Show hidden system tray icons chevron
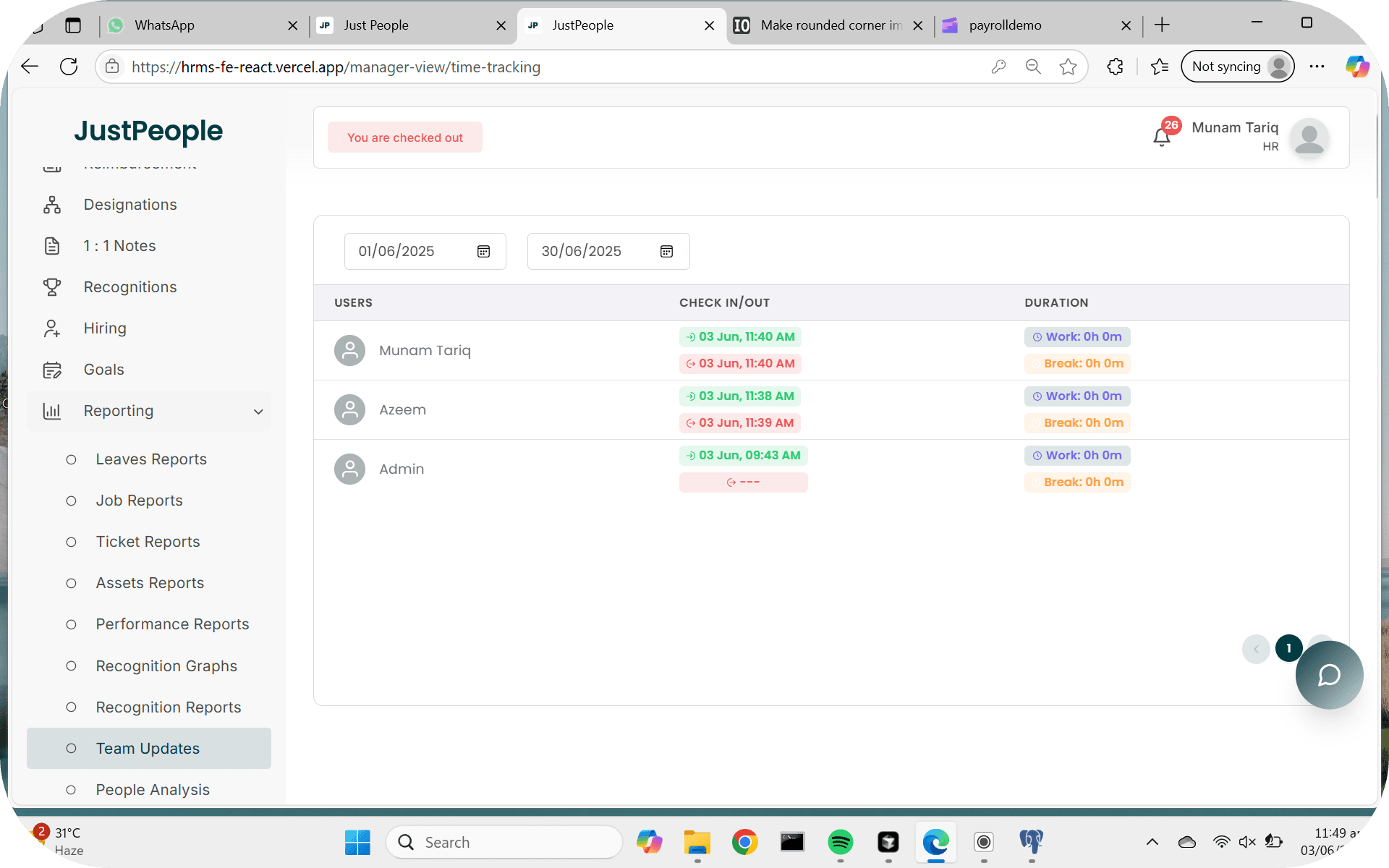This screenshot has height=868, width=1389. pos(1152,841)
